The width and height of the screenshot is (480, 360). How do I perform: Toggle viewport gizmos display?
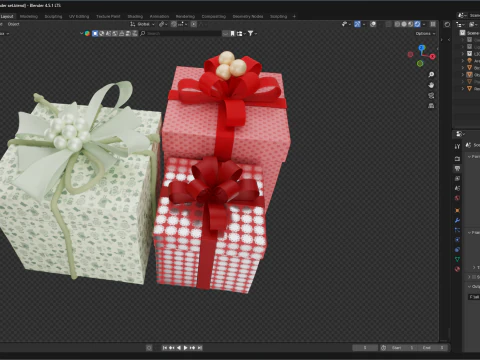[x=357, y=24]
